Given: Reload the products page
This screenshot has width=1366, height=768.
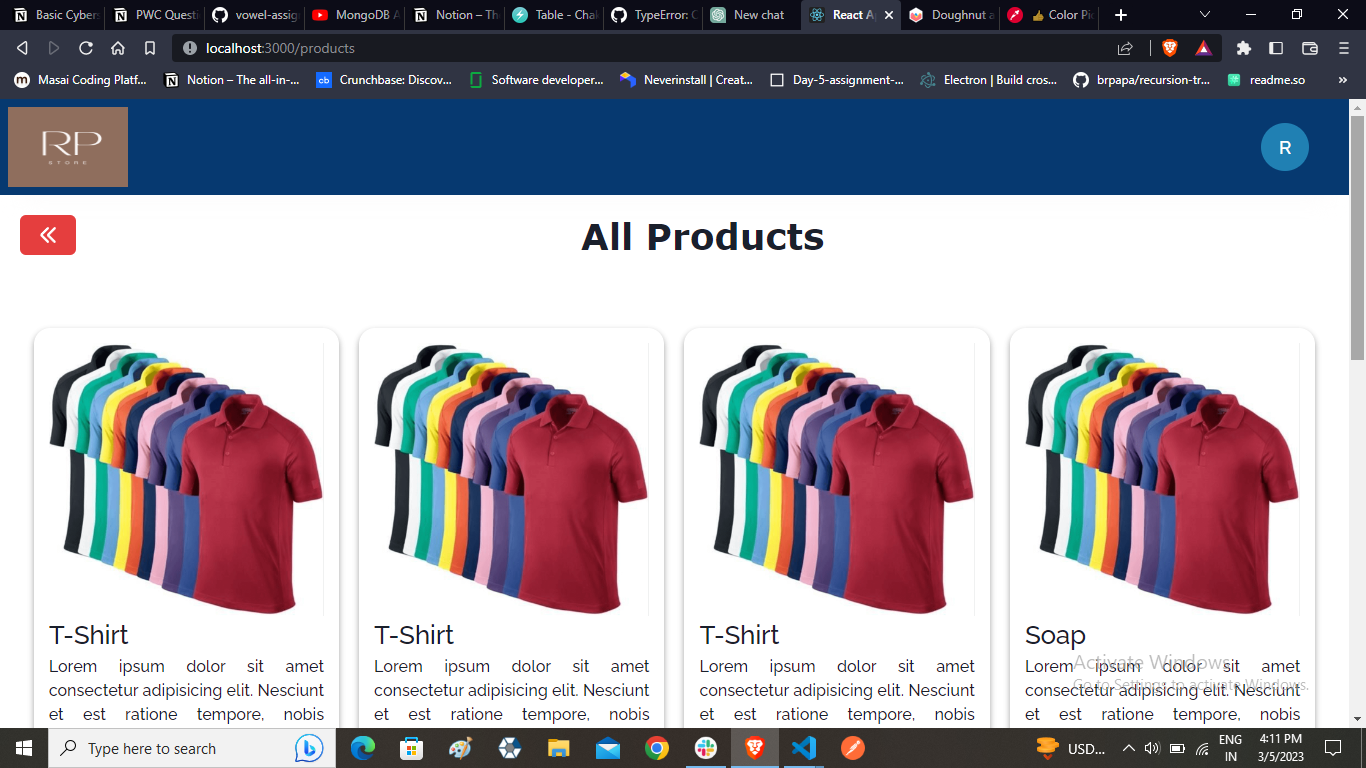Looking at the screenshot, I should coord(86,47).
